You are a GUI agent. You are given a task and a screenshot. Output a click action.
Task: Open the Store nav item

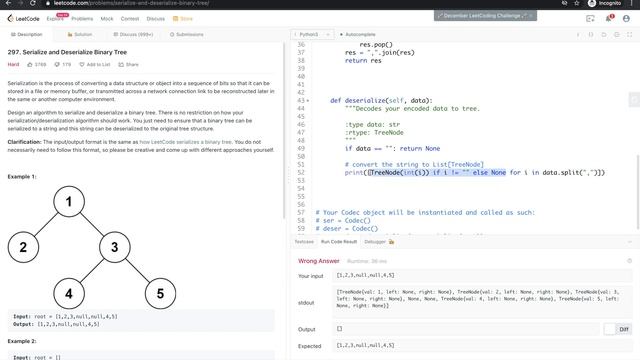coord(183,19)
